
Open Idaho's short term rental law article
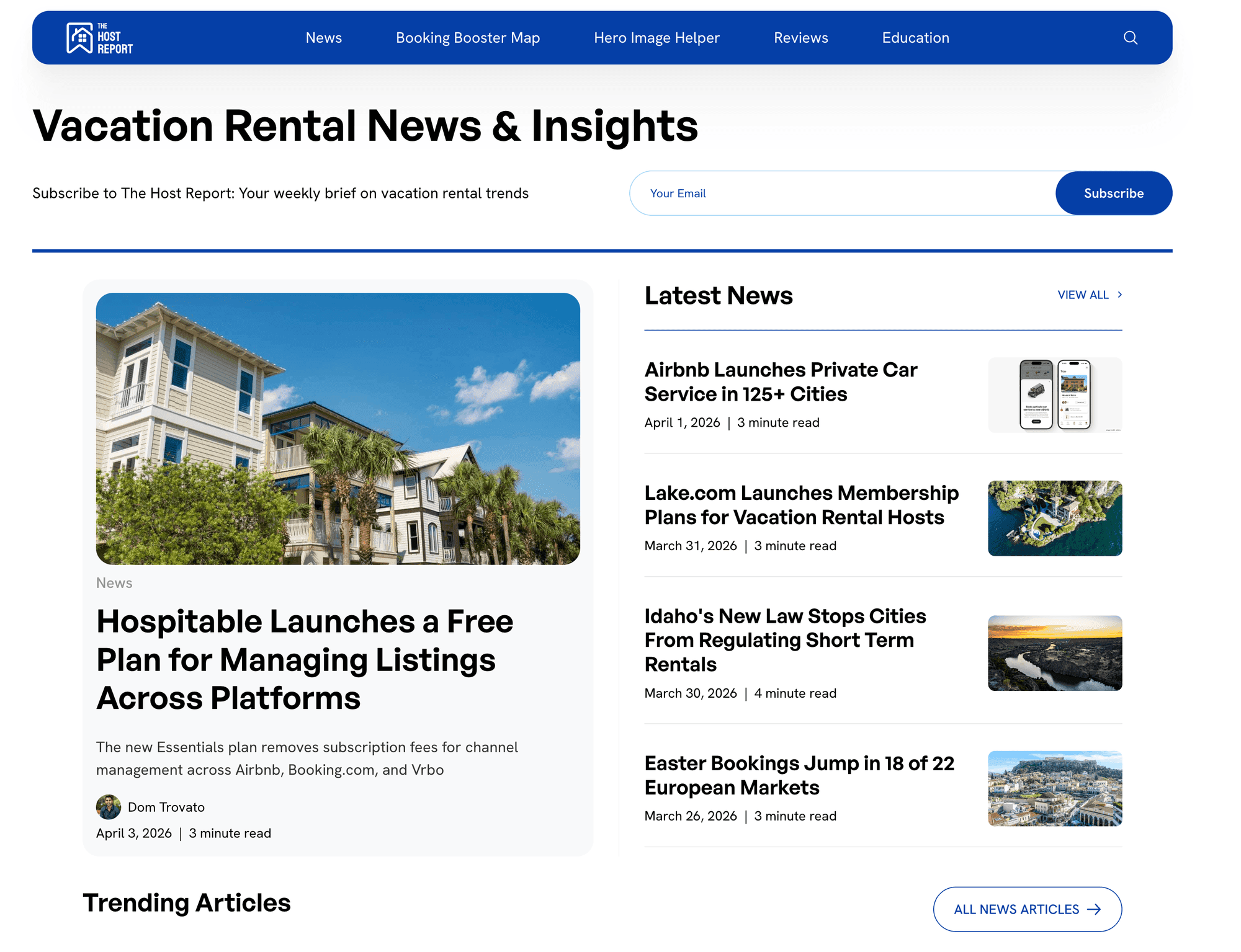click(x=785, y=639)
